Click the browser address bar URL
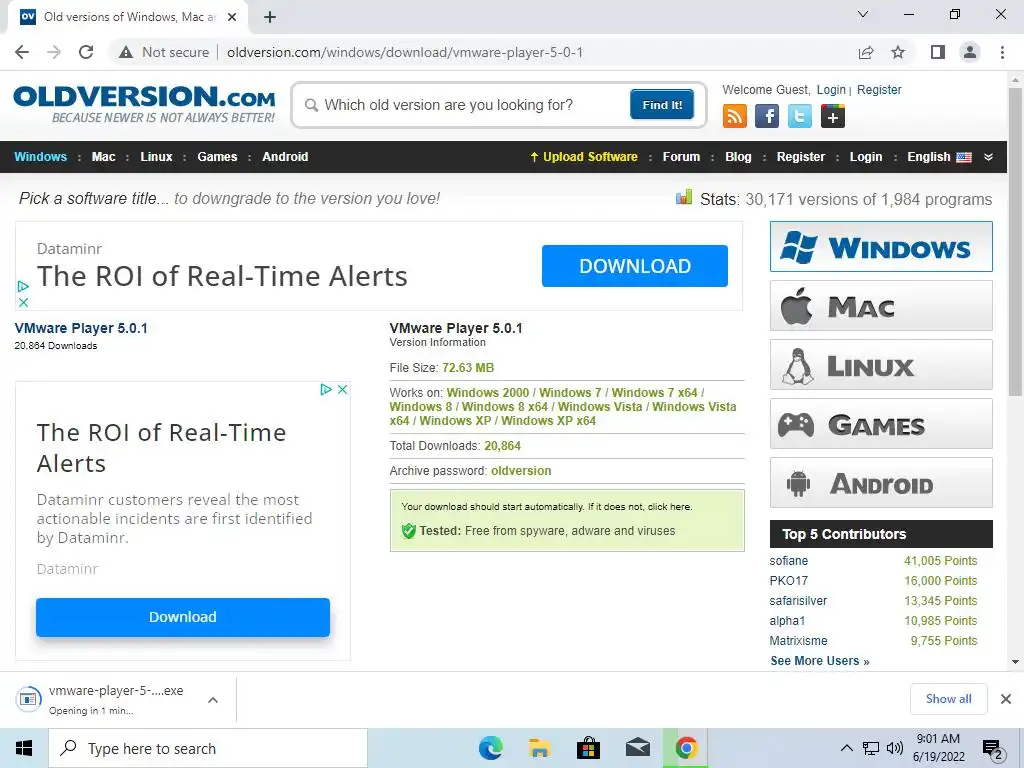Screen dimensions: 1024x768 tap(405, 52)
